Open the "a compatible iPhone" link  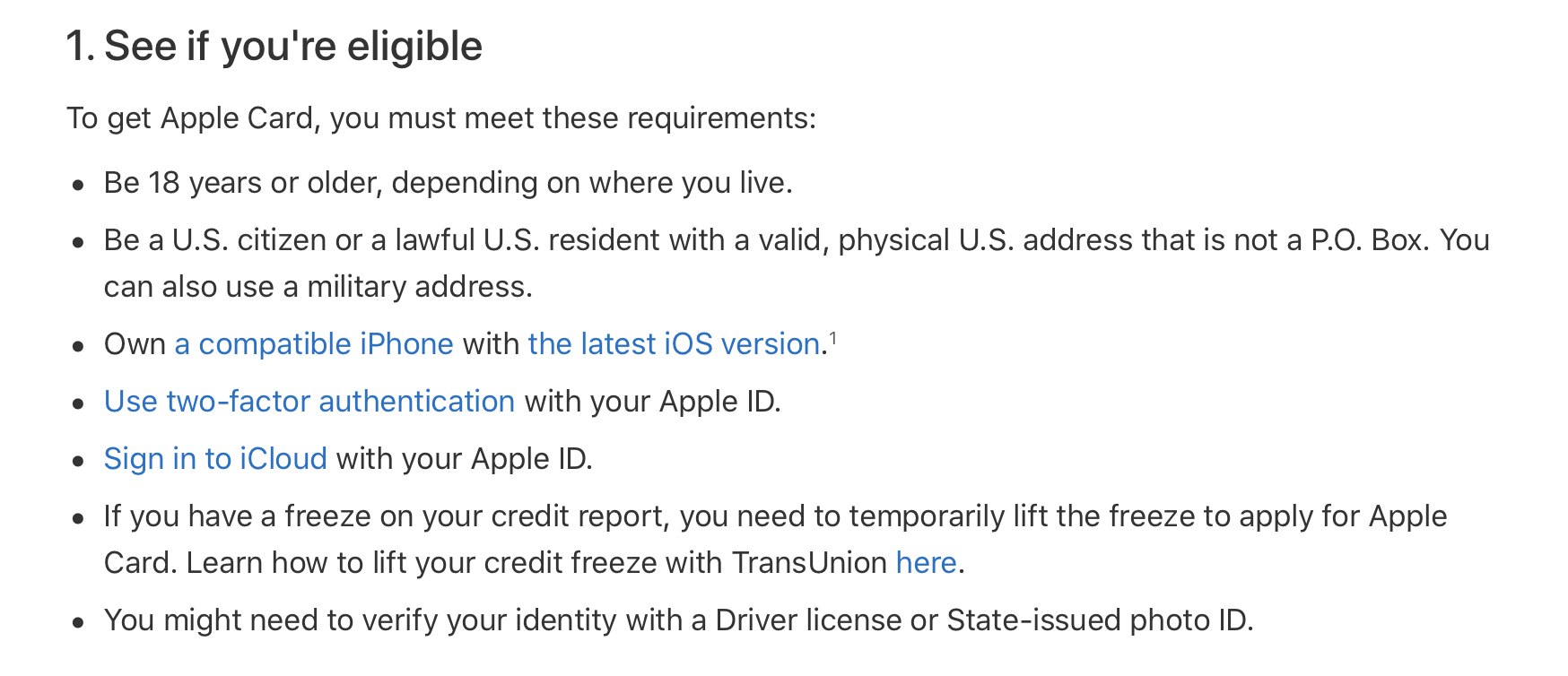314,344
